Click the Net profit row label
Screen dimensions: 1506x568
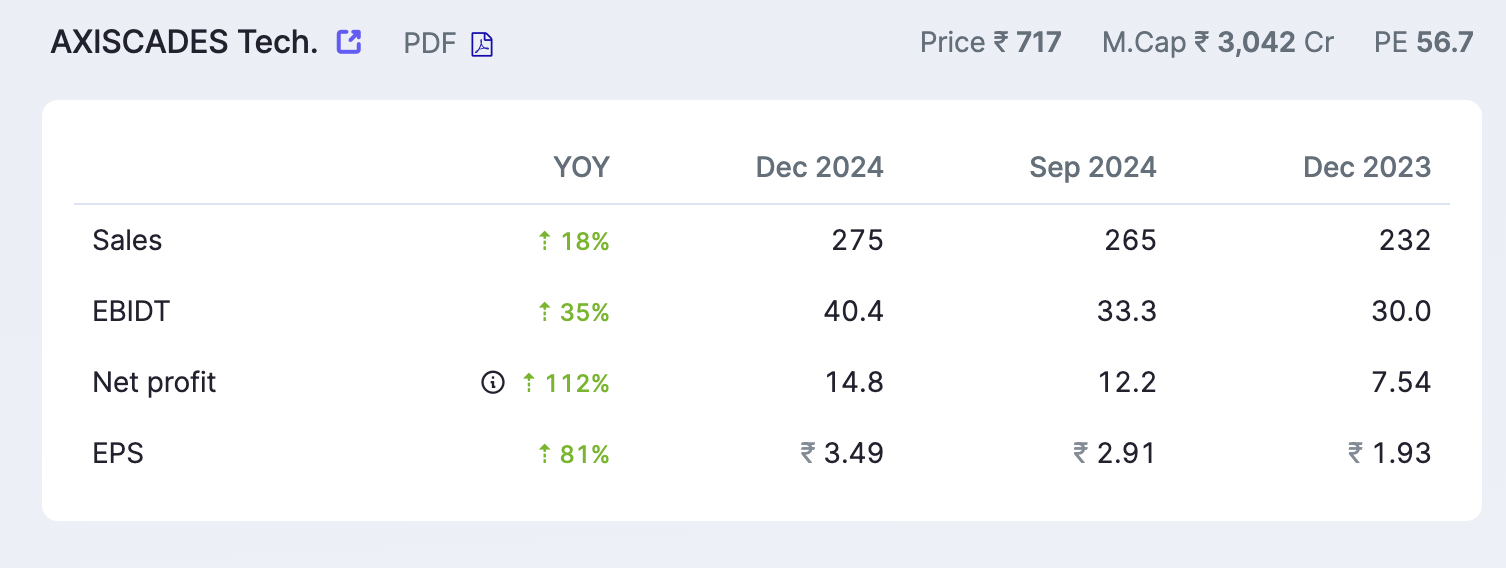coord(154,383)
